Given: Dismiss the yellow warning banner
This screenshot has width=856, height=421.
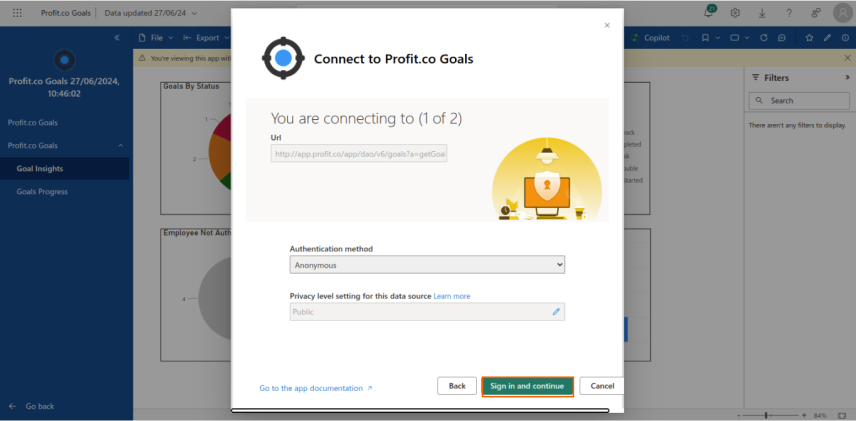Looking at the screenshot, I should [847, 57].
